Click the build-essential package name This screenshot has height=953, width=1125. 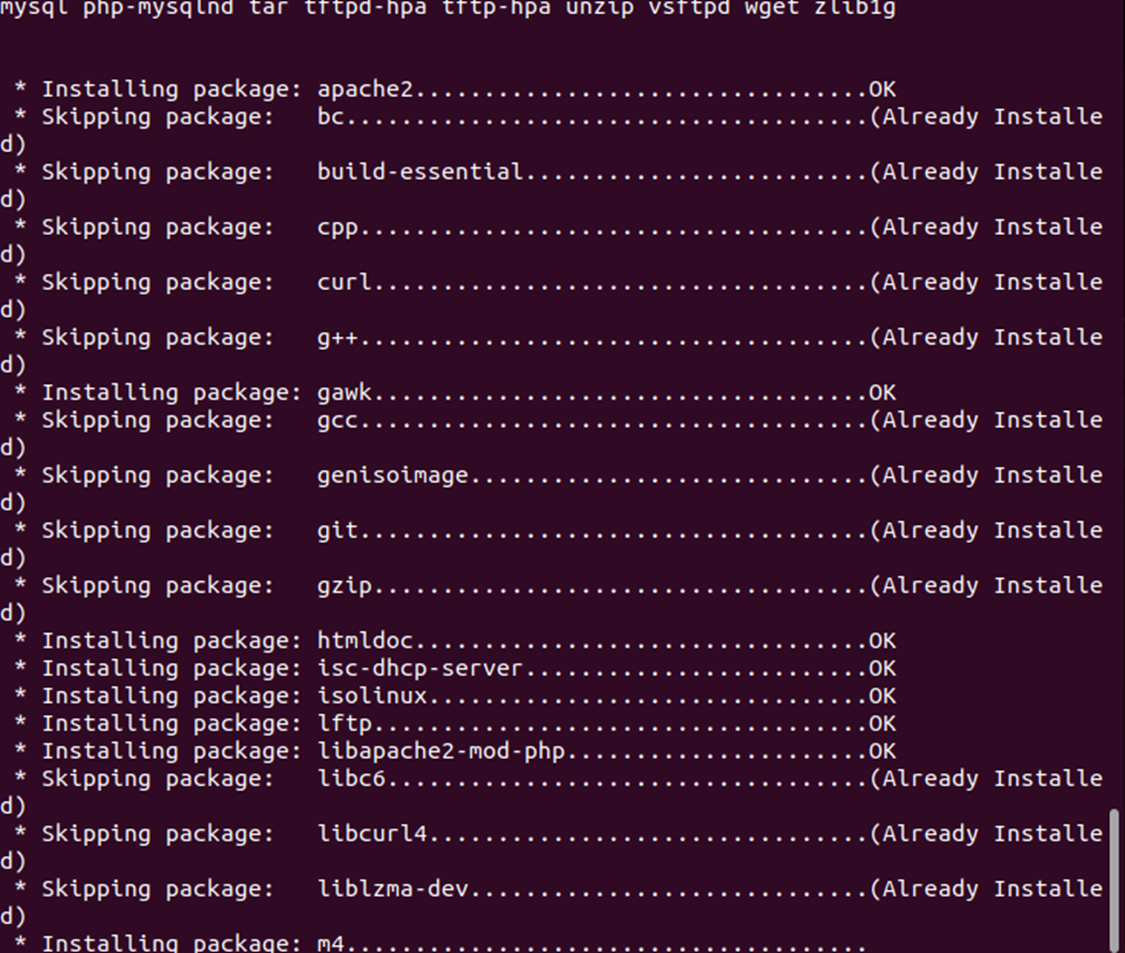coord(420,172)
